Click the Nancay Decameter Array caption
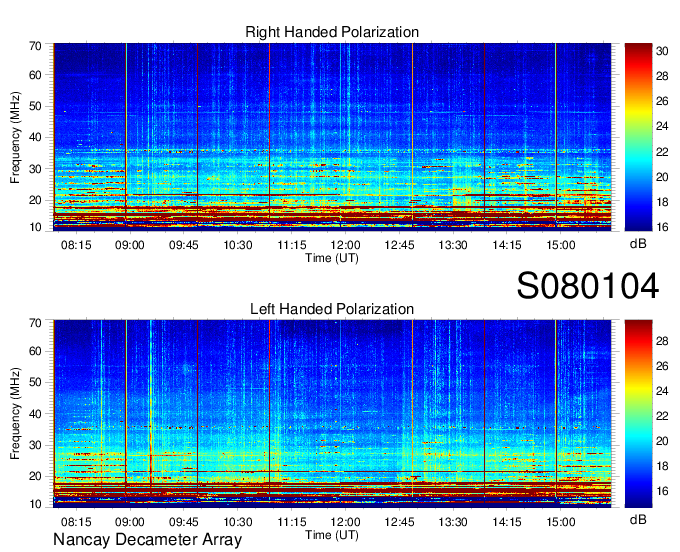The image size is (680, 552). [x=147, y=540]
